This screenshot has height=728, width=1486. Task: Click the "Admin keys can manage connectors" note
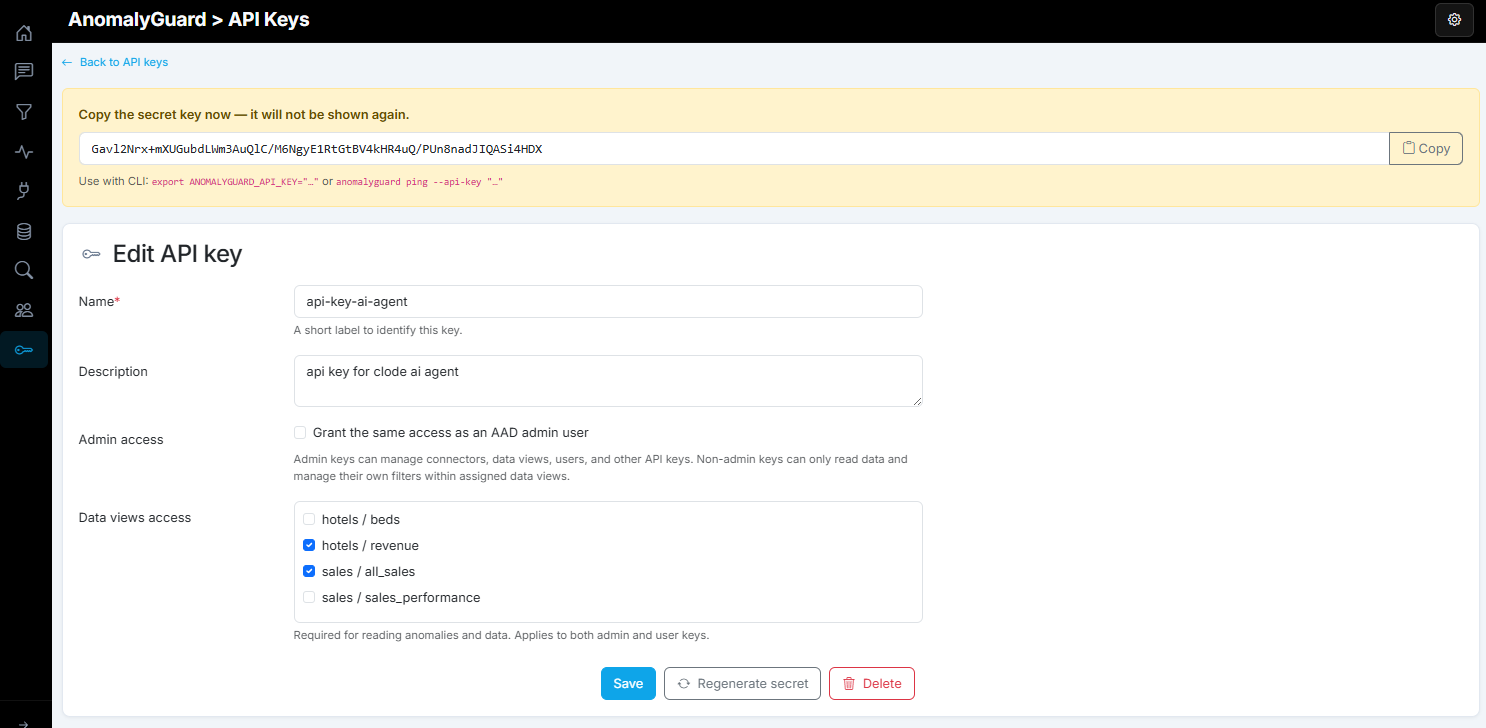(601, 468)
